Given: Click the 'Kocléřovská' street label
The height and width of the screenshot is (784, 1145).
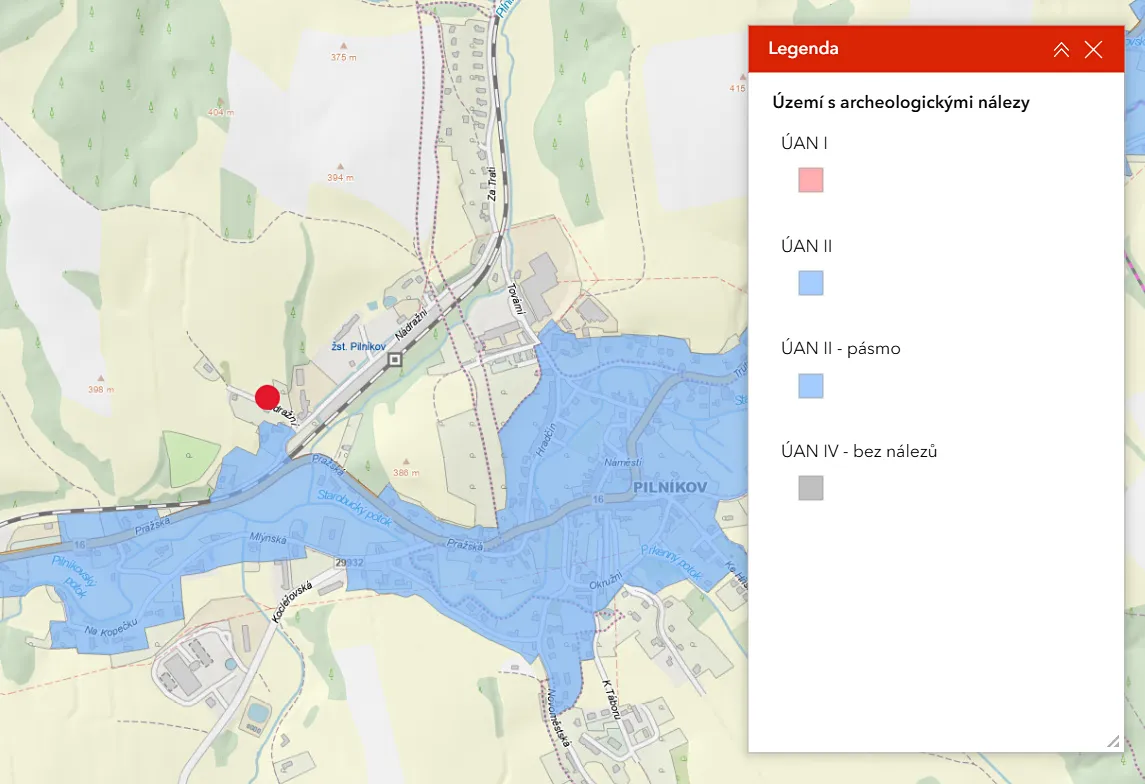Looking at the screenshot, I should coord(292,602).
